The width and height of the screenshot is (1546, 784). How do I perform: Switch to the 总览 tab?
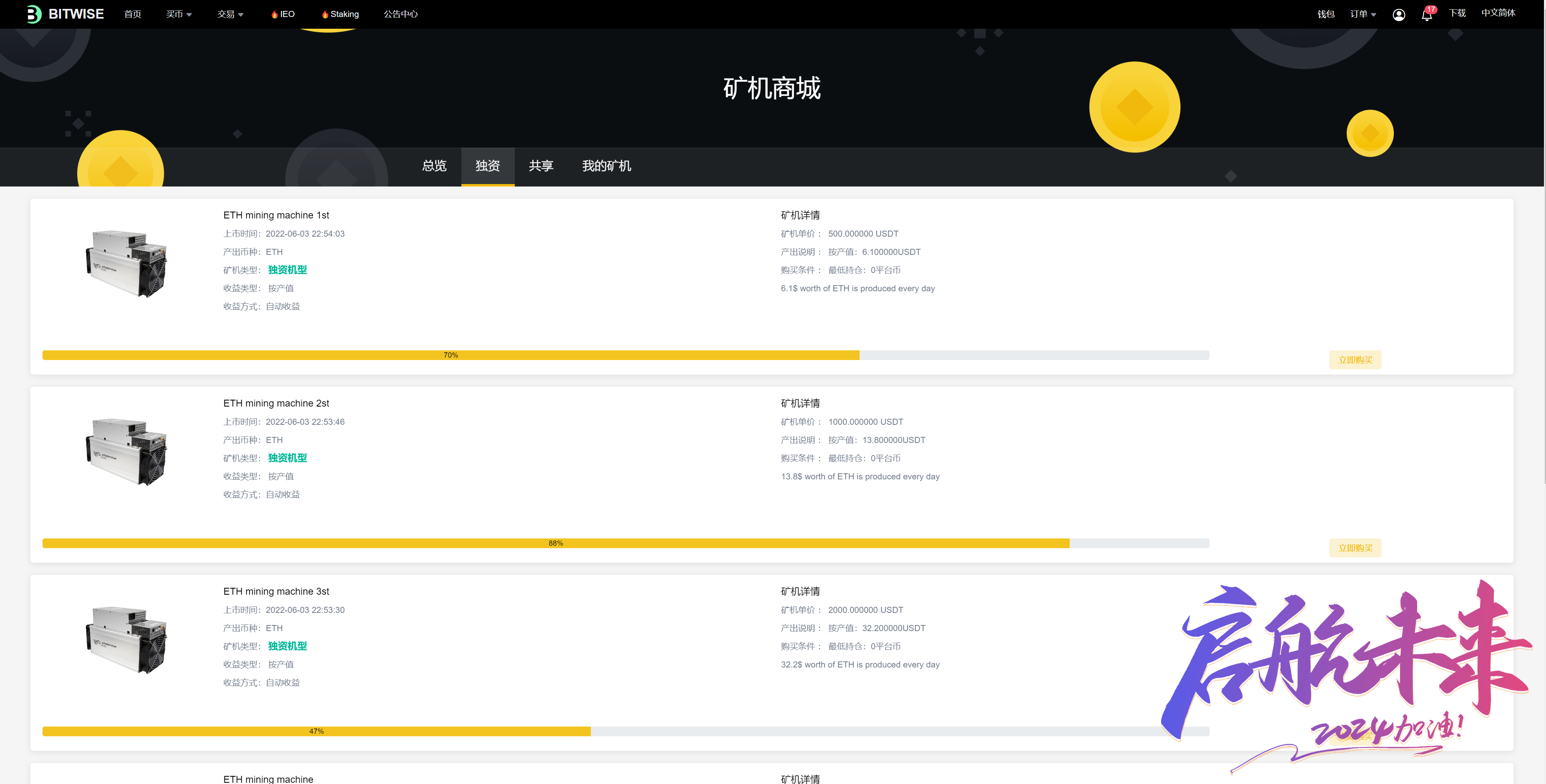point(435,166)
